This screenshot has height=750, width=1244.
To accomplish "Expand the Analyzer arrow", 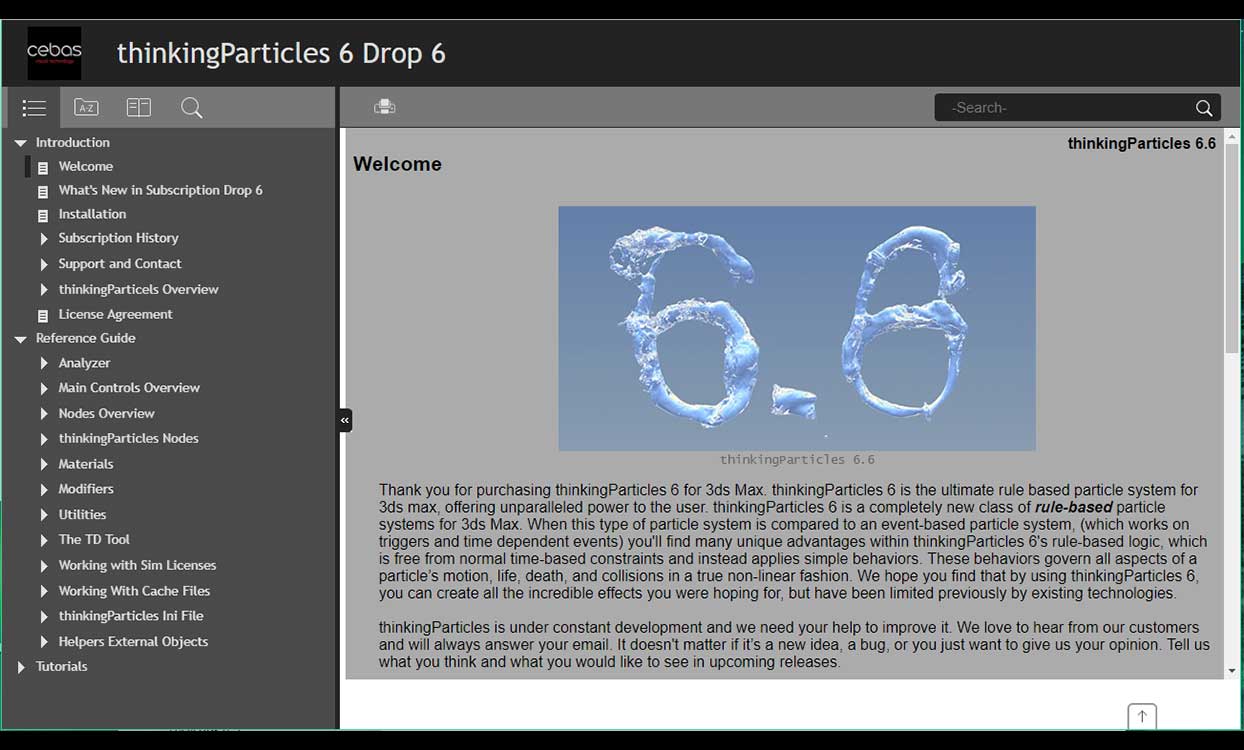I will (x=44, y=364).
